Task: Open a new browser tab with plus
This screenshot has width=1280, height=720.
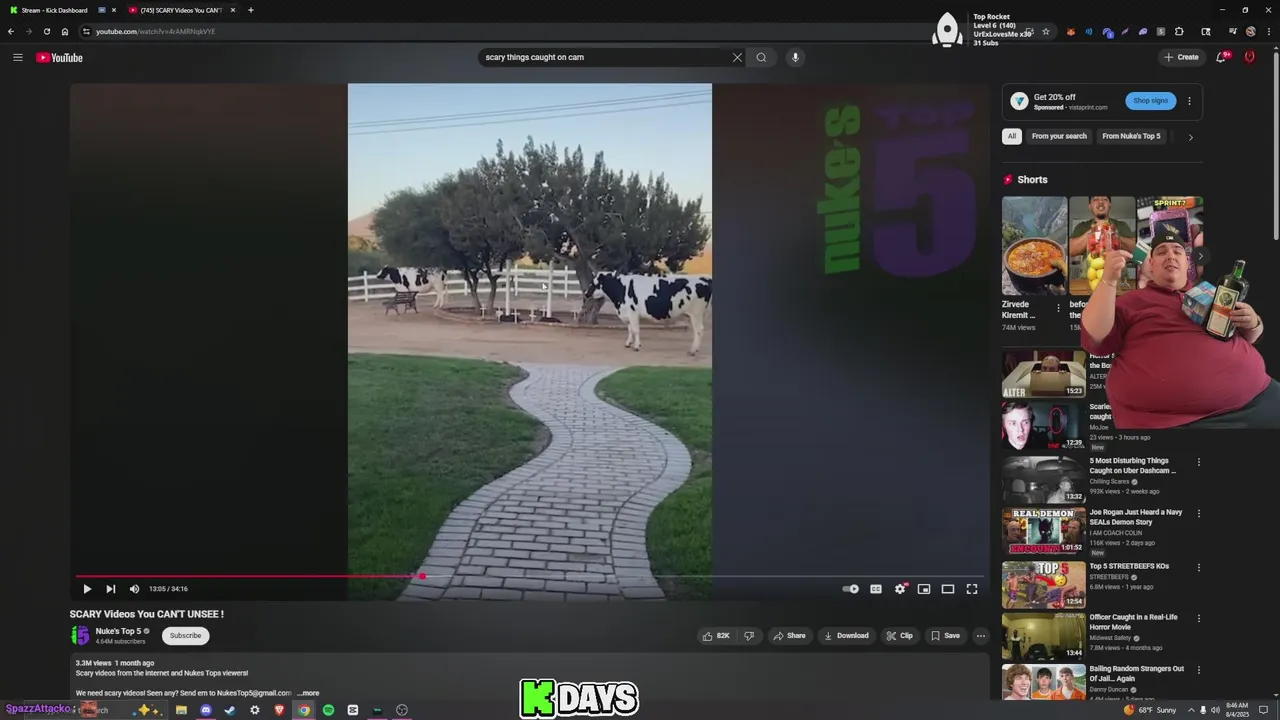Action: pyautogui.click(x=250, y=10)
